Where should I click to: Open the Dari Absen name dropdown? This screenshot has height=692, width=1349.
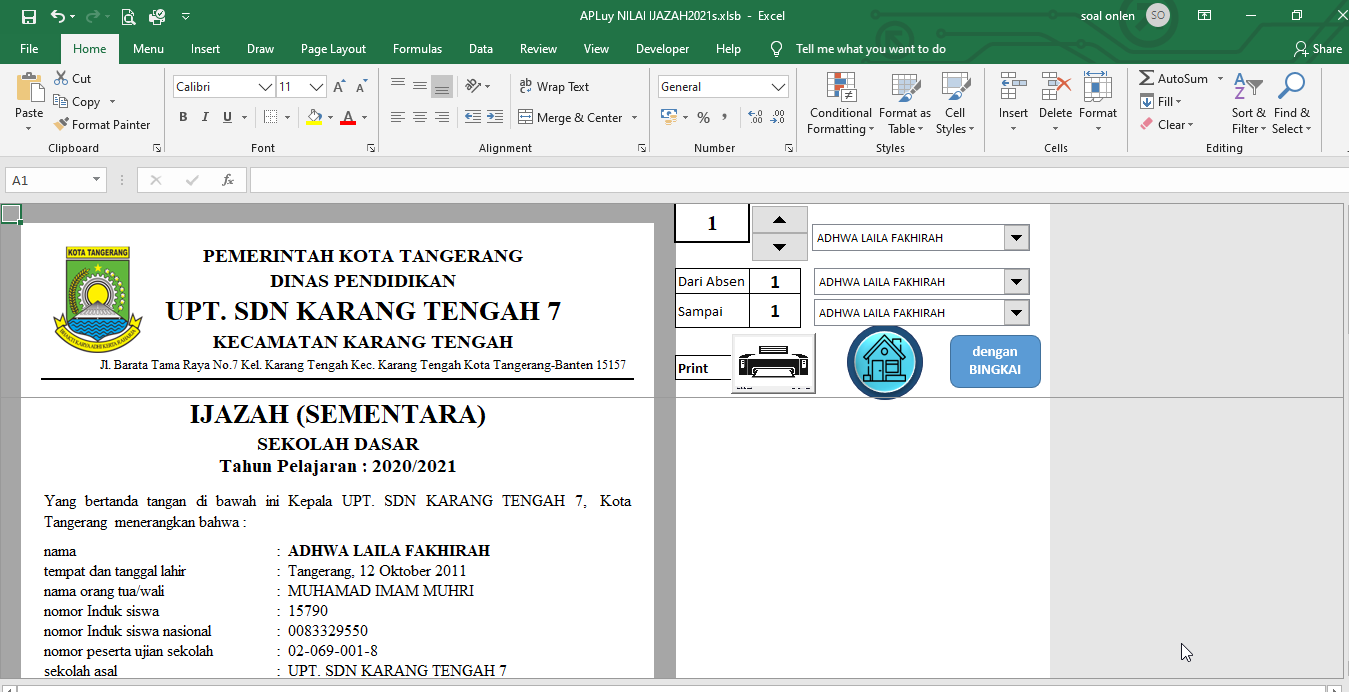[x=1017, y=282]
